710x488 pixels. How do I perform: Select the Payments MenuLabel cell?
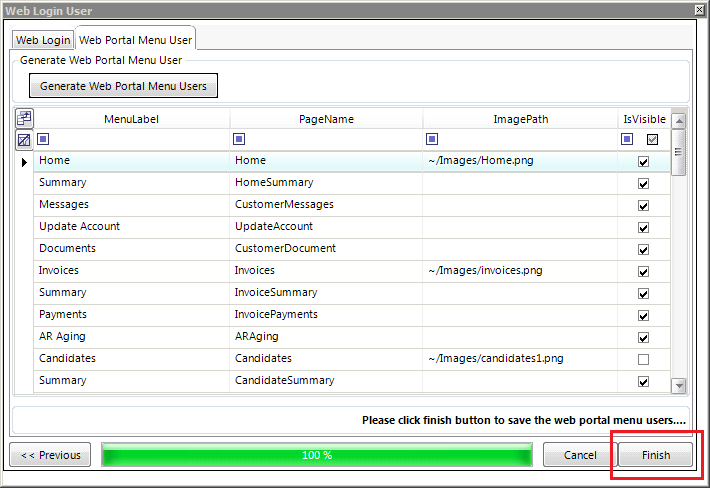[131, 315]
